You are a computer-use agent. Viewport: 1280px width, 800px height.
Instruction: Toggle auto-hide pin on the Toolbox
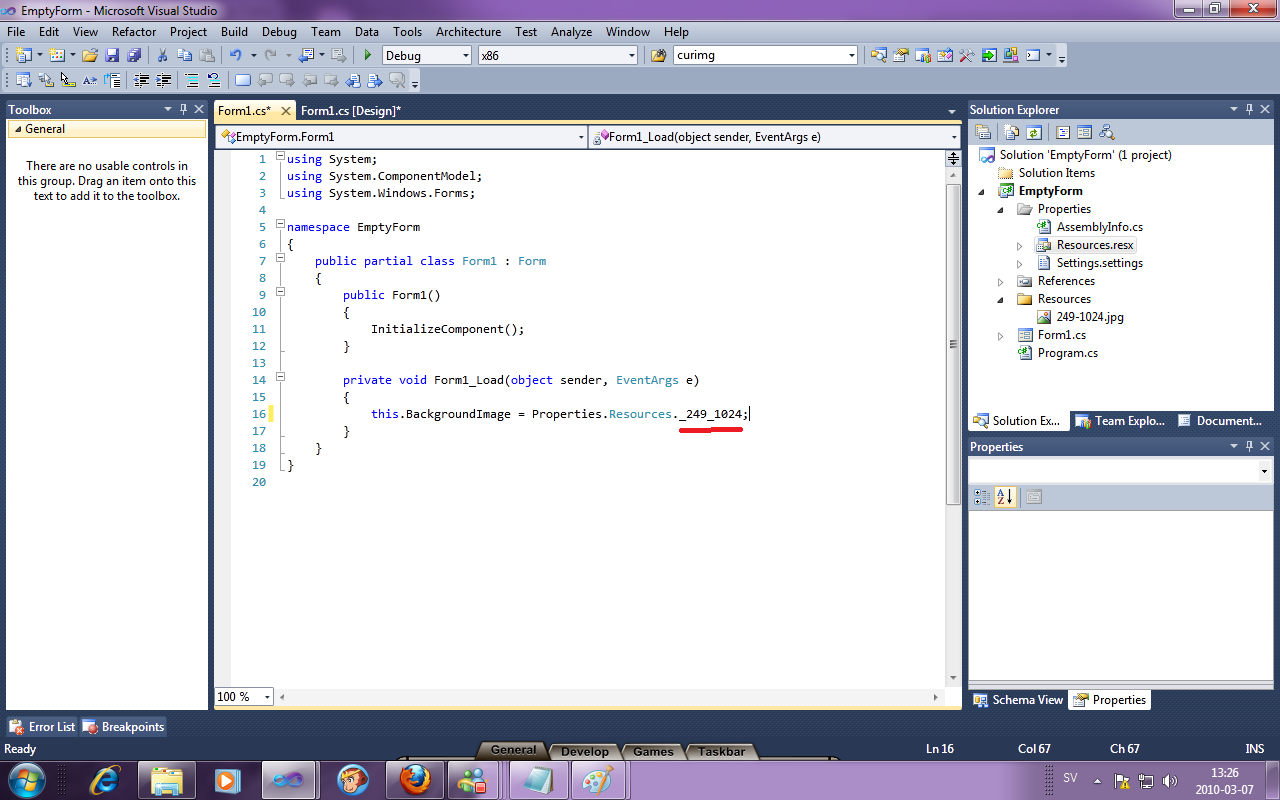pos(183,109)
